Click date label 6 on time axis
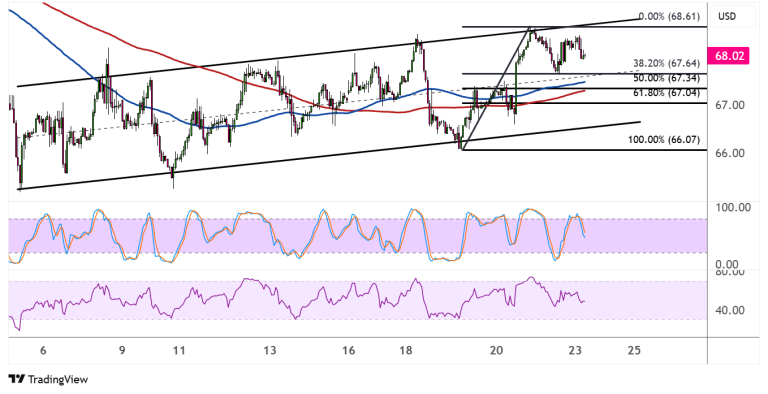 43,351
